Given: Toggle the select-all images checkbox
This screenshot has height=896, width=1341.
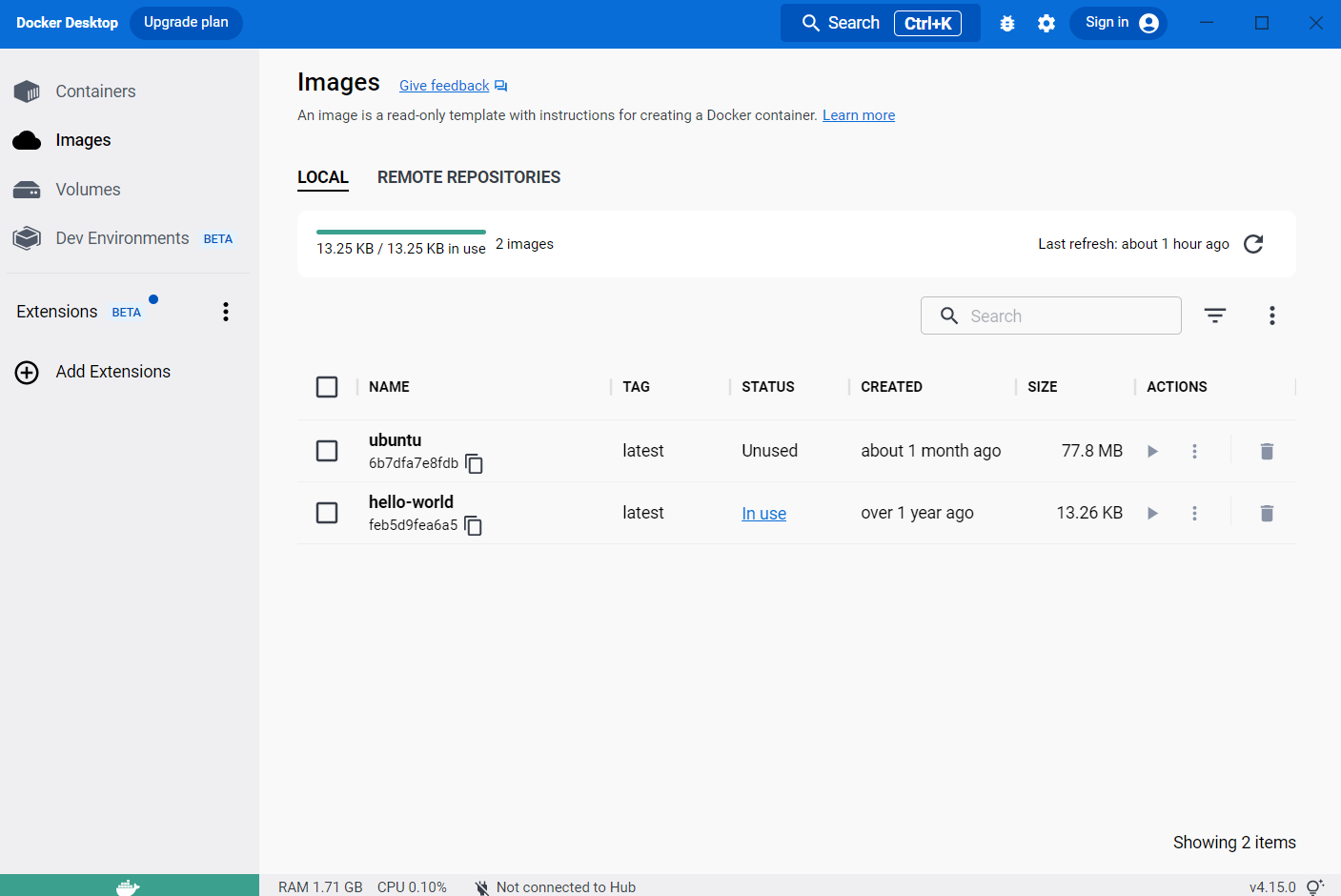Looking at the screenshot, I should coord(327,387).
